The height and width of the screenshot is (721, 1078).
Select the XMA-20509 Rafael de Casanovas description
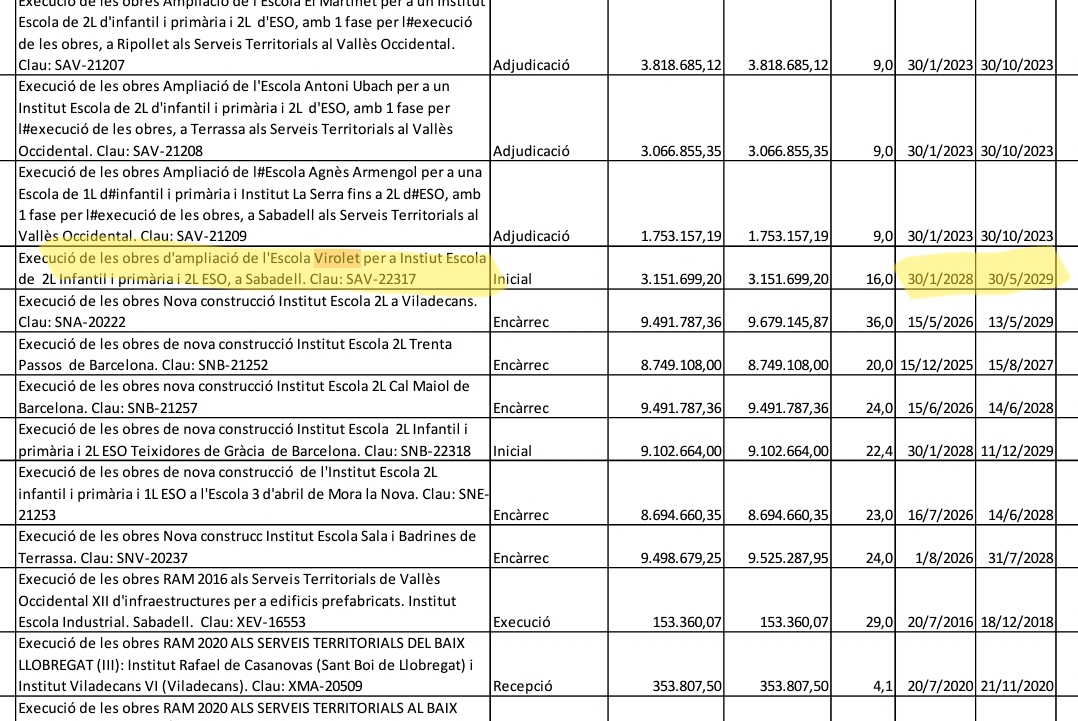(253, 664)
